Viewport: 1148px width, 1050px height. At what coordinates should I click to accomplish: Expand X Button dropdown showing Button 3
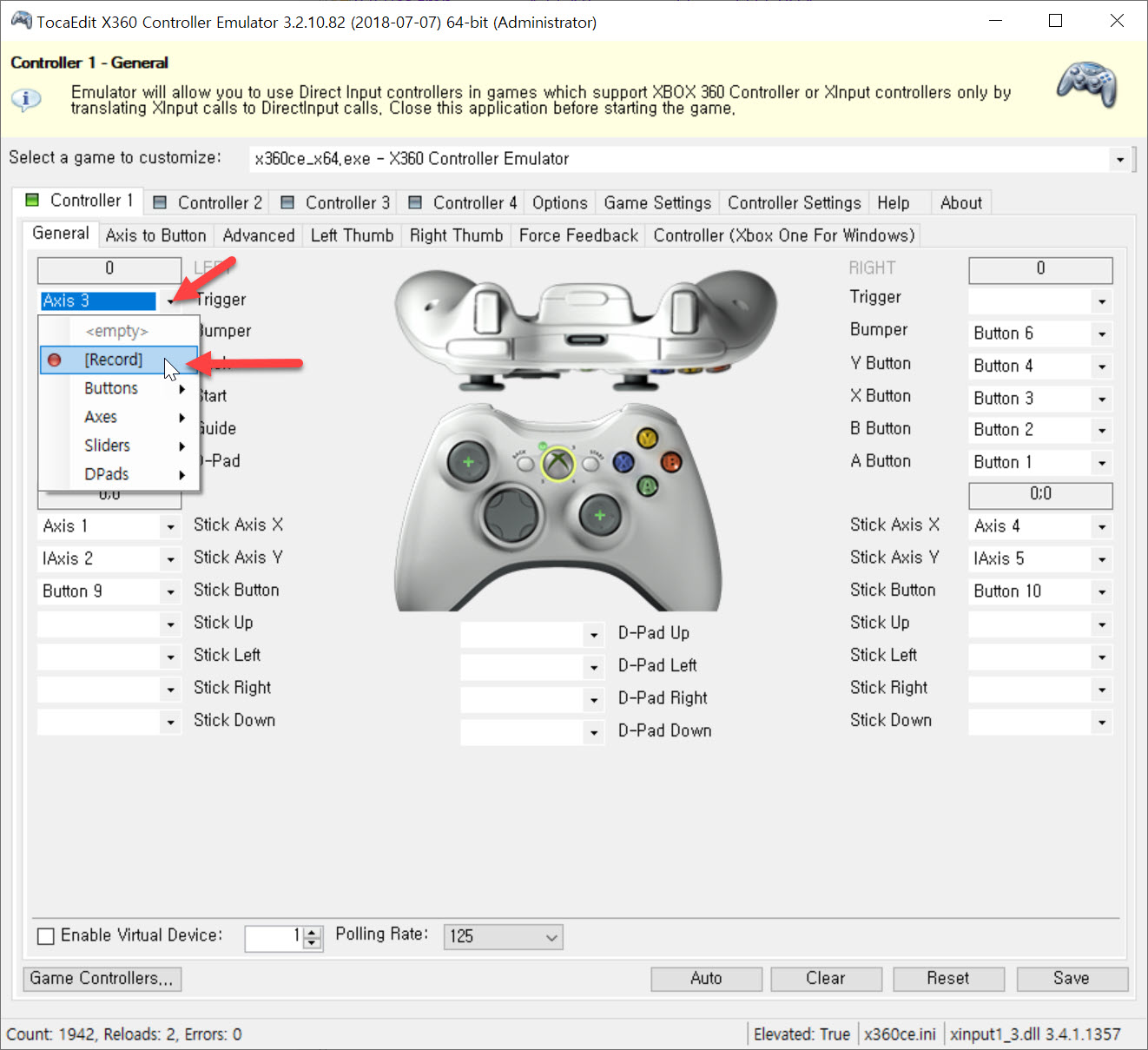[1102, 399]
